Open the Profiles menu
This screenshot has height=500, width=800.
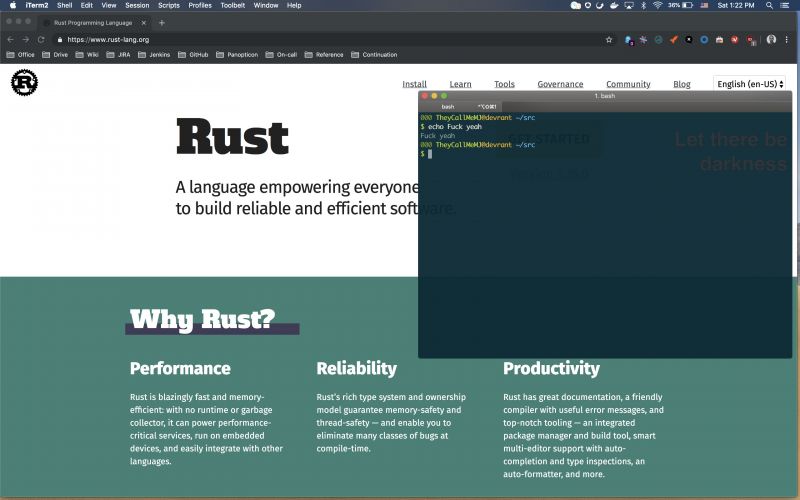[200, 5]
